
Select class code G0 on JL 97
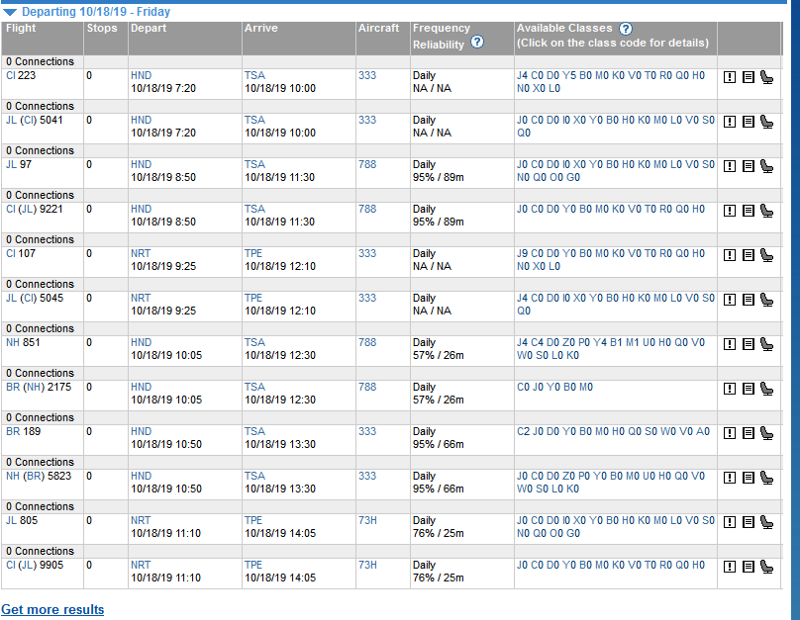pos(573,178)
